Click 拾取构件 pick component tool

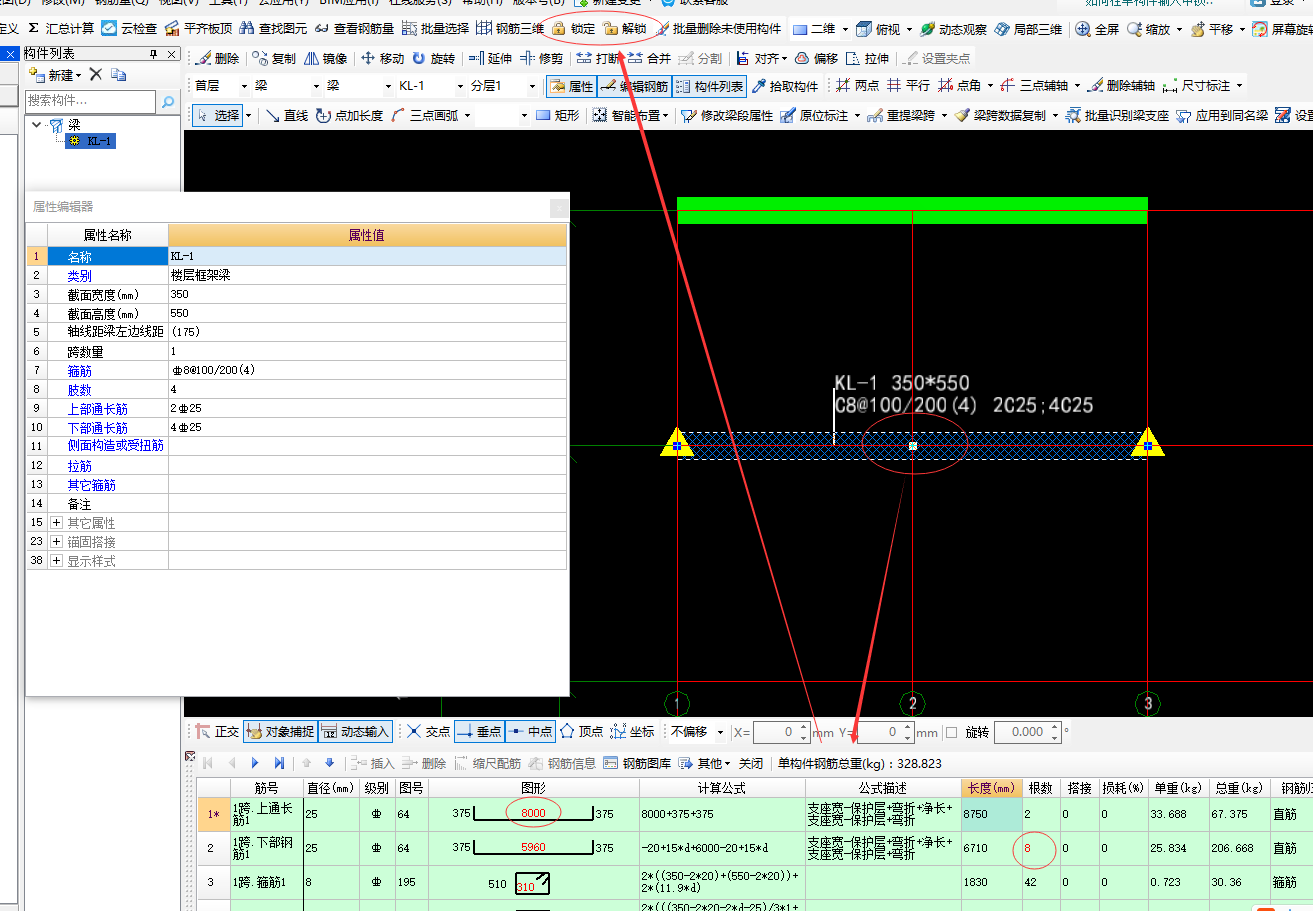785,87
